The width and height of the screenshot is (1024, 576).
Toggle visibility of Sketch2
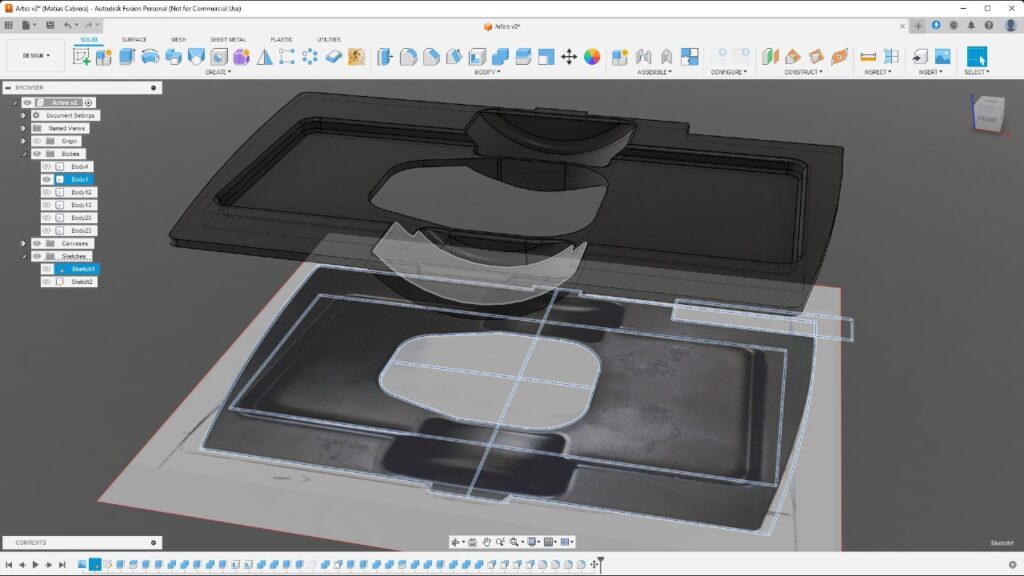[x=46, y=281]
